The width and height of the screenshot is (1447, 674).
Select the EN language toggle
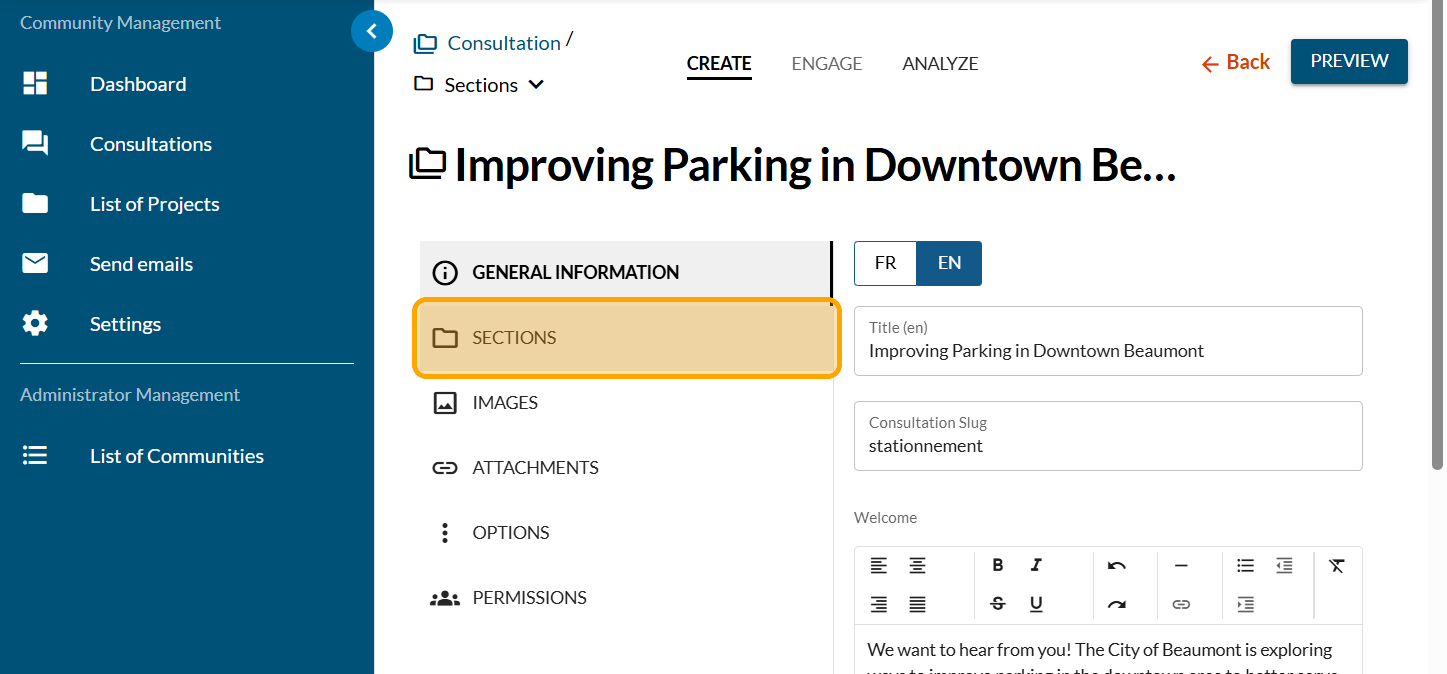tap(949, 263)
